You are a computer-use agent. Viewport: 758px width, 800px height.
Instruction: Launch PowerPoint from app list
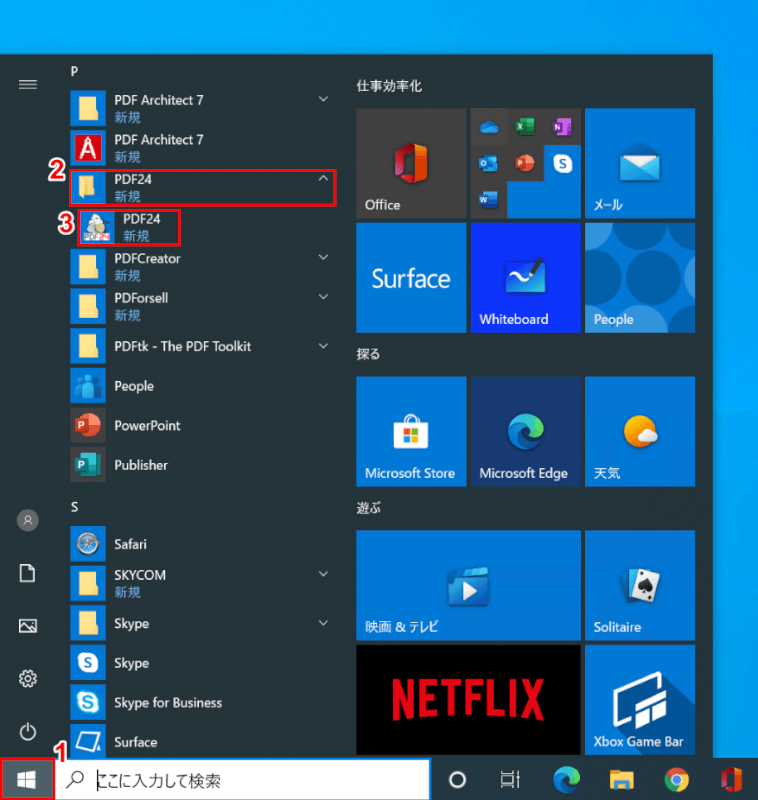[203, 425]
